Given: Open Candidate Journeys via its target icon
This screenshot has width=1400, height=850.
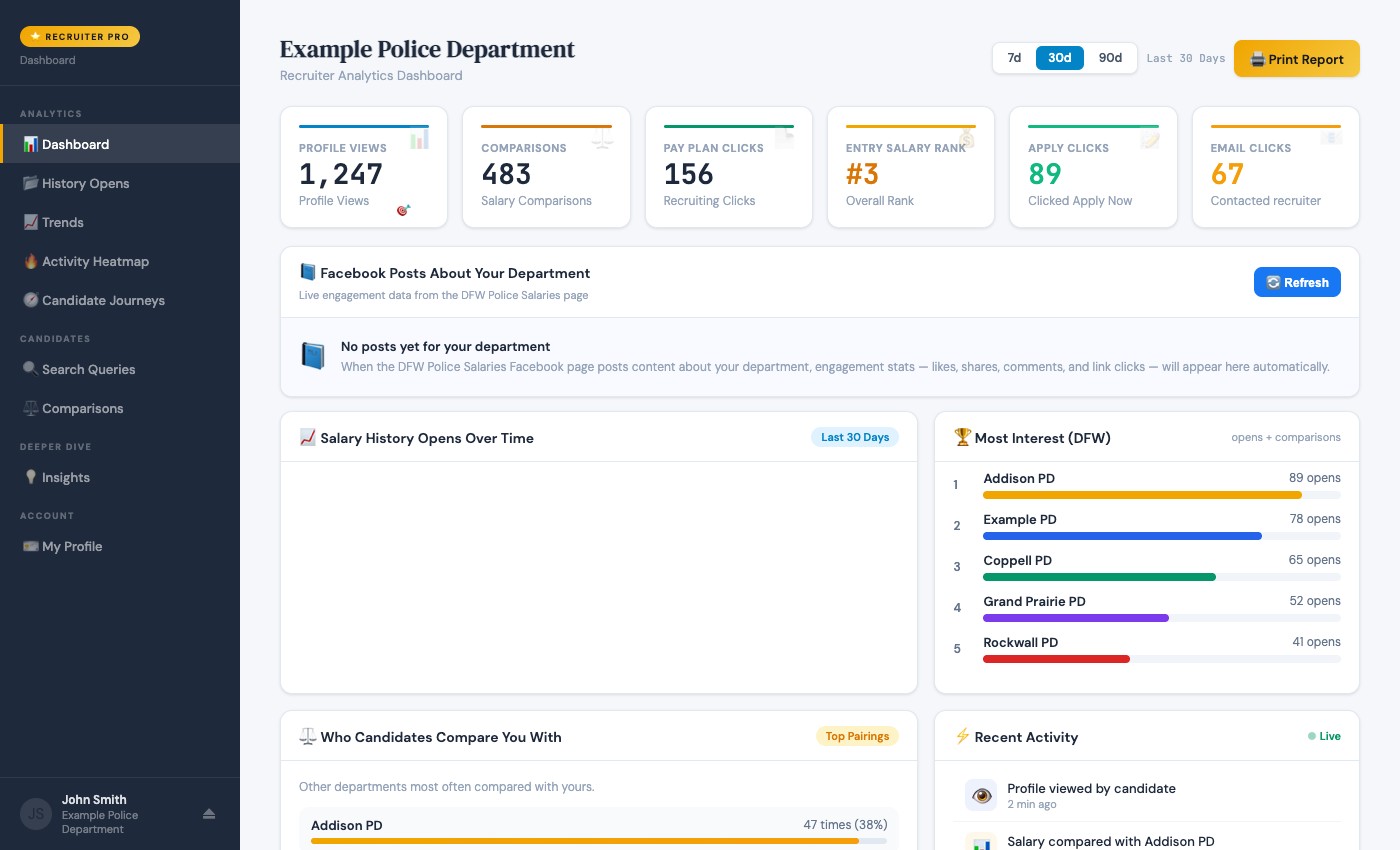Looking at the screenshot, I should pyautogui.click(x=31, y=300).
